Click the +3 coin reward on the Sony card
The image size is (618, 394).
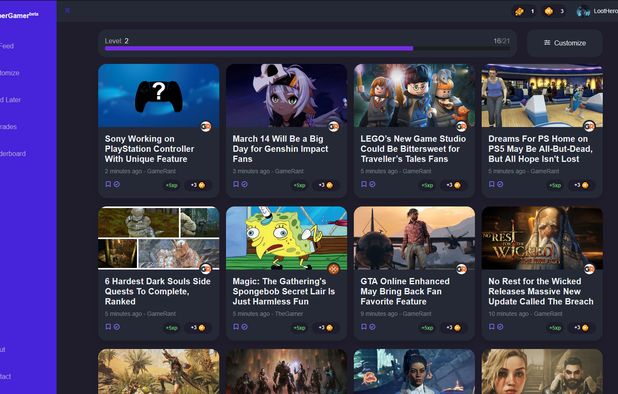[x=198, y=185]
